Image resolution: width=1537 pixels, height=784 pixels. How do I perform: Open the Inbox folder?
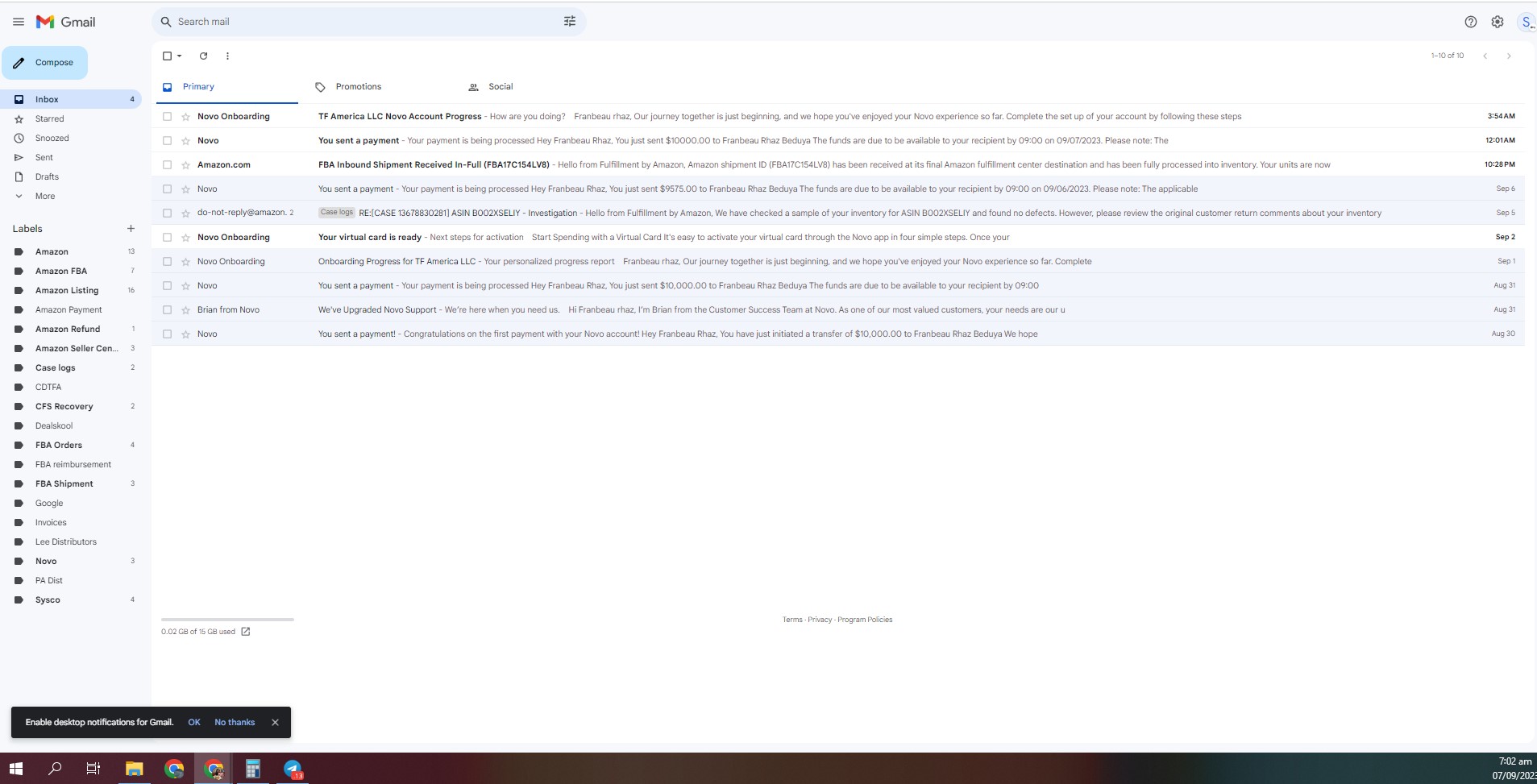coord(71,99)
